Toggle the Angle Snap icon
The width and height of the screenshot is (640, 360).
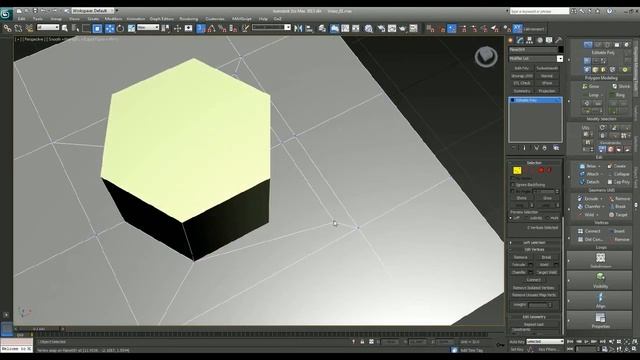pyautogui.click(x=211, y=28)
